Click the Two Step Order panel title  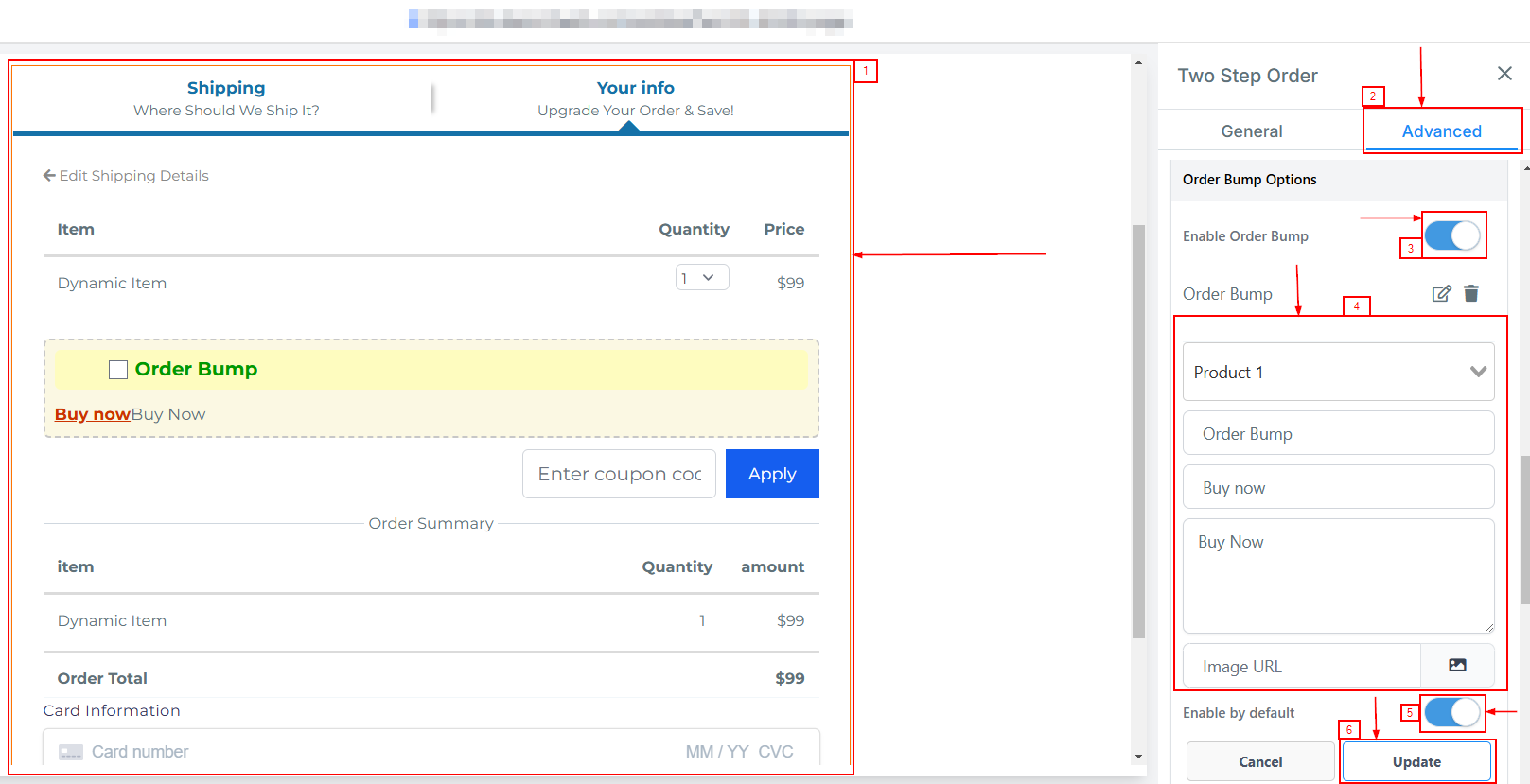pos(1247,76)
